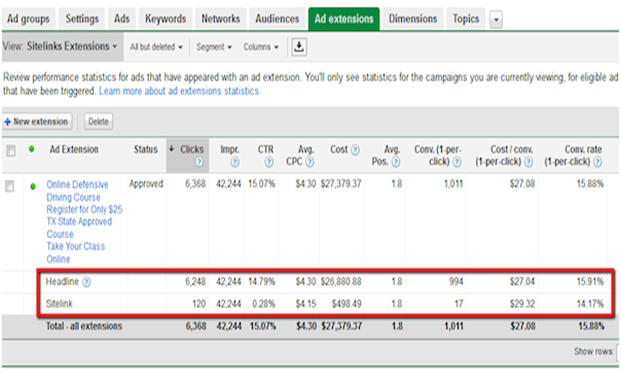Open help icon under Impr. column
This screenshot has height=378, width=621.
[x=235, y=162]
